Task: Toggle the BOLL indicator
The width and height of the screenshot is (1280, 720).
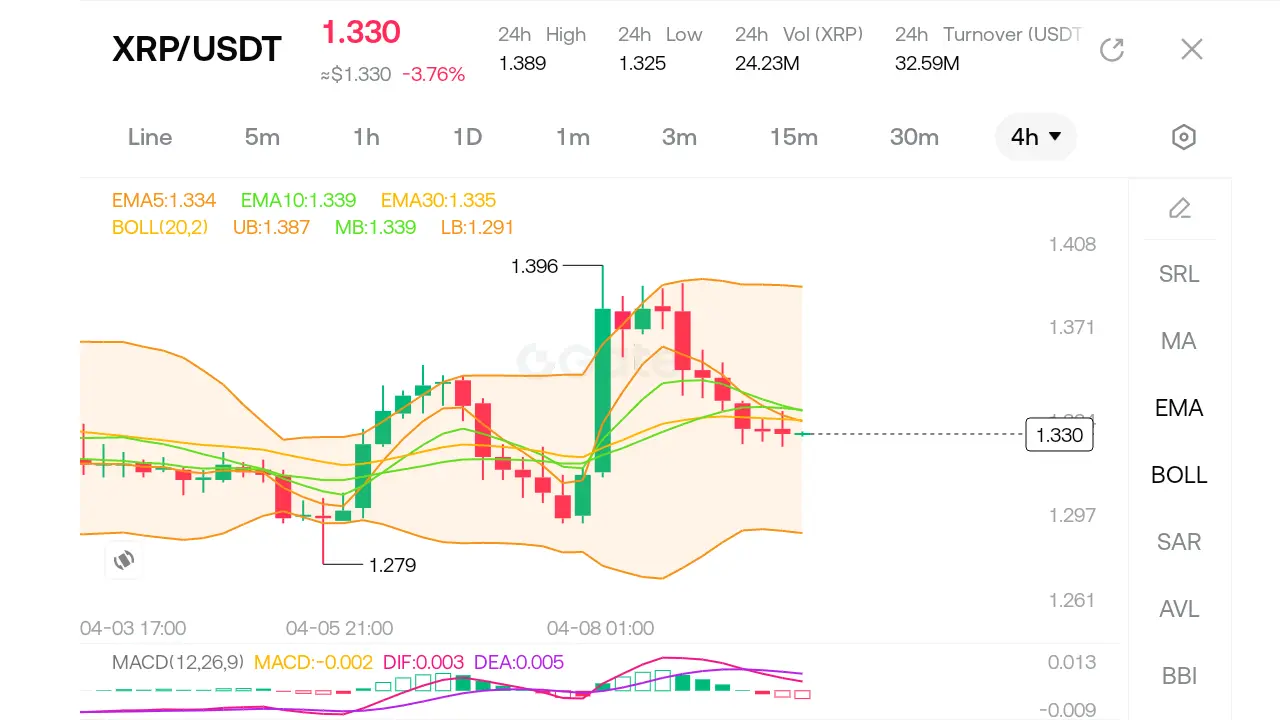Action: click(x=1179, y=475)
